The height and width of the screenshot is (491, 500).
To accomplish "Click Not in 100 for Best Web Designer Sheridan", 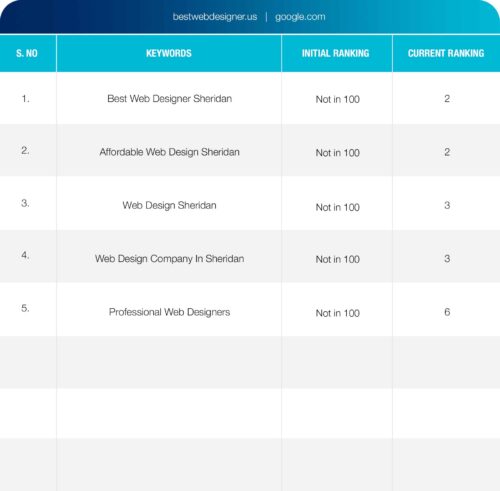I will 337,99.
